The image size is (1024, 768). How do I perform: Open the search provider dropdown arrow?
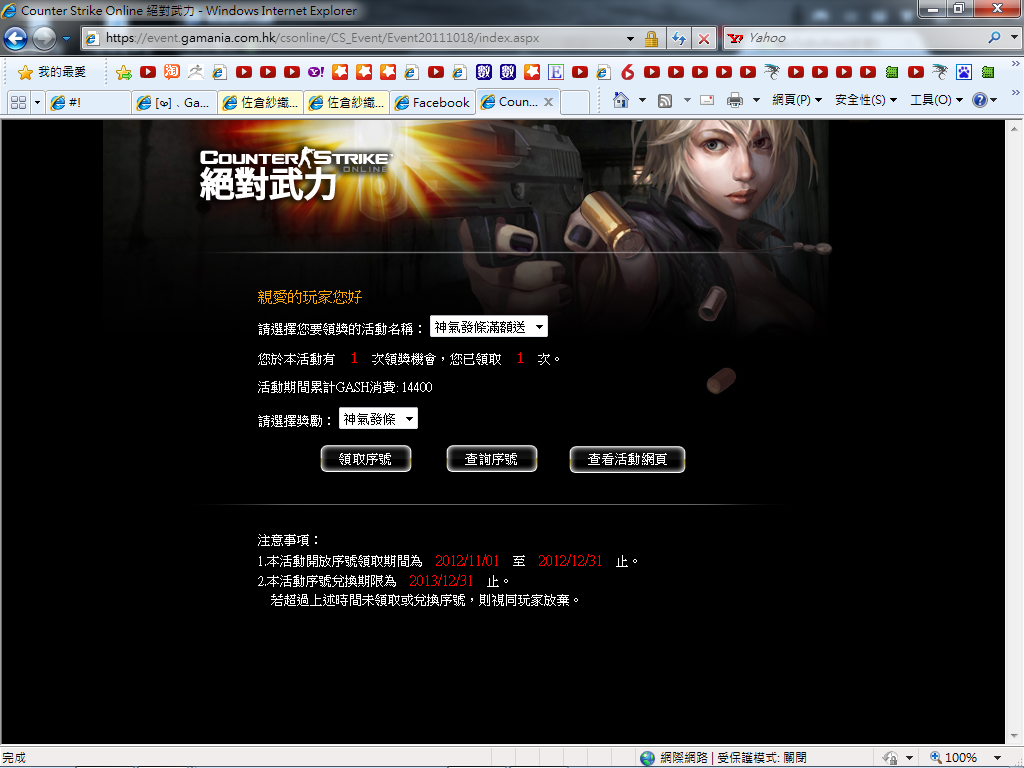click(1014, 38)
